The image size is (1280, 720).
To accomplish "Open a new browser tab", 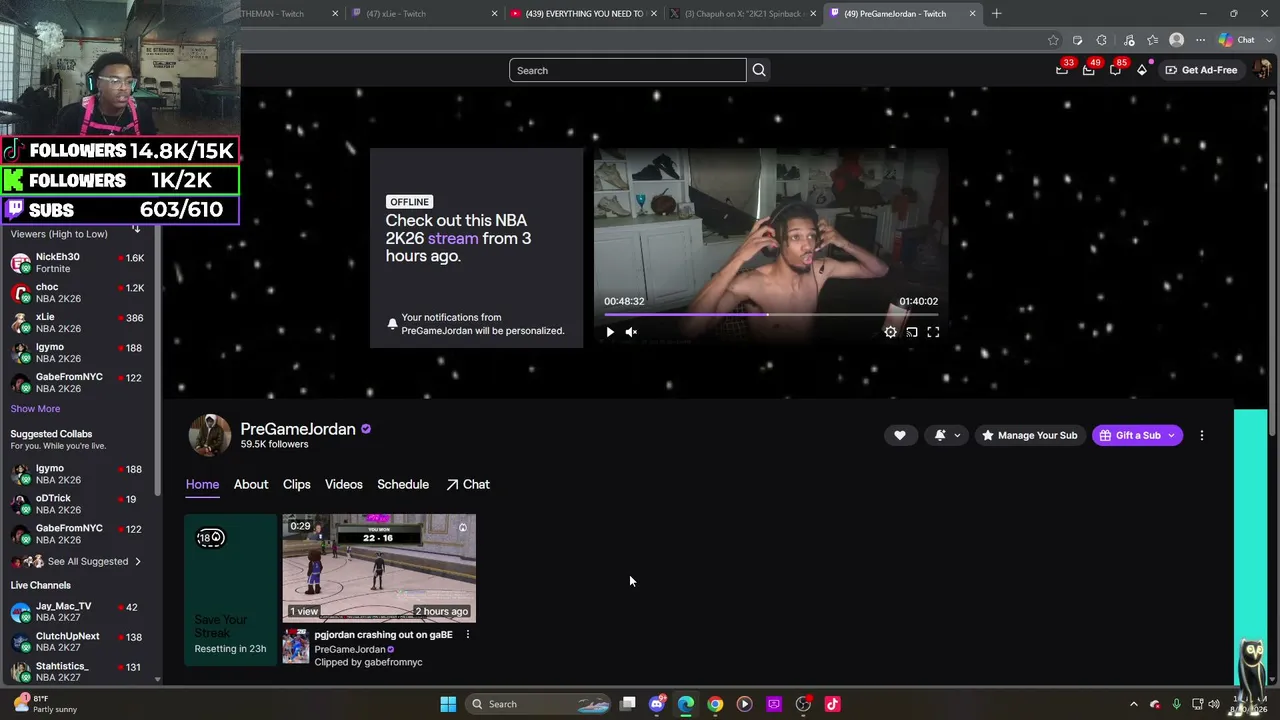I will [x=996, y=14].
